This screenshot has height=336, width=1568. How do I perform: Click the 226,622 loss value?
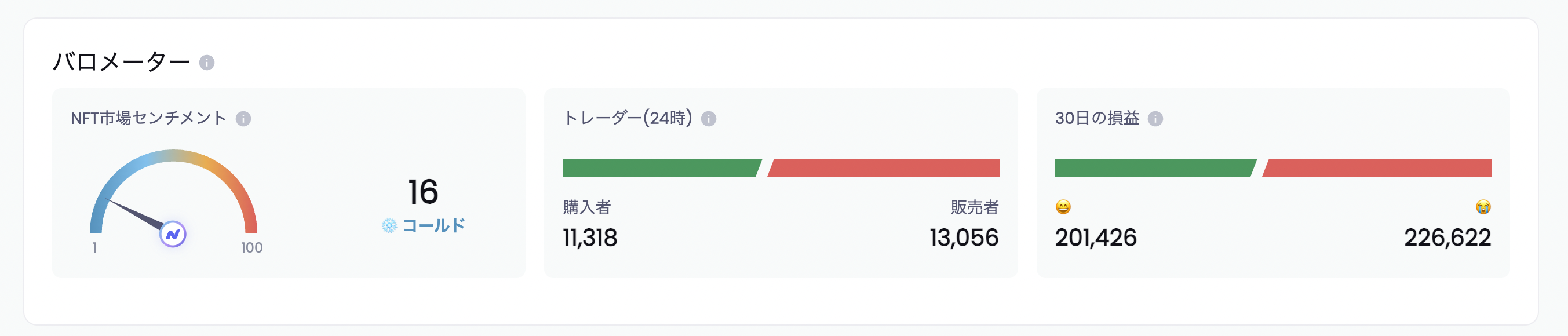pos(1447,238)
